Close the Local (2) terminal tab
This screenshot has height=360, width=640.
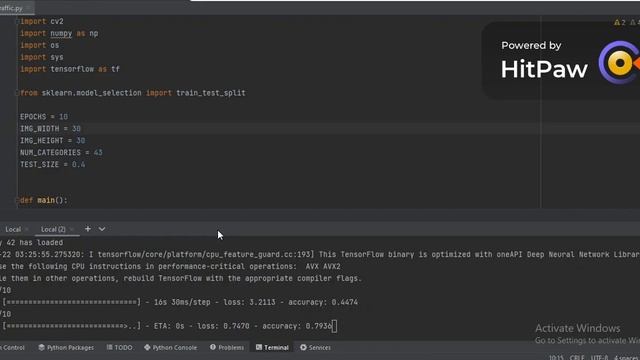(72, 229)
